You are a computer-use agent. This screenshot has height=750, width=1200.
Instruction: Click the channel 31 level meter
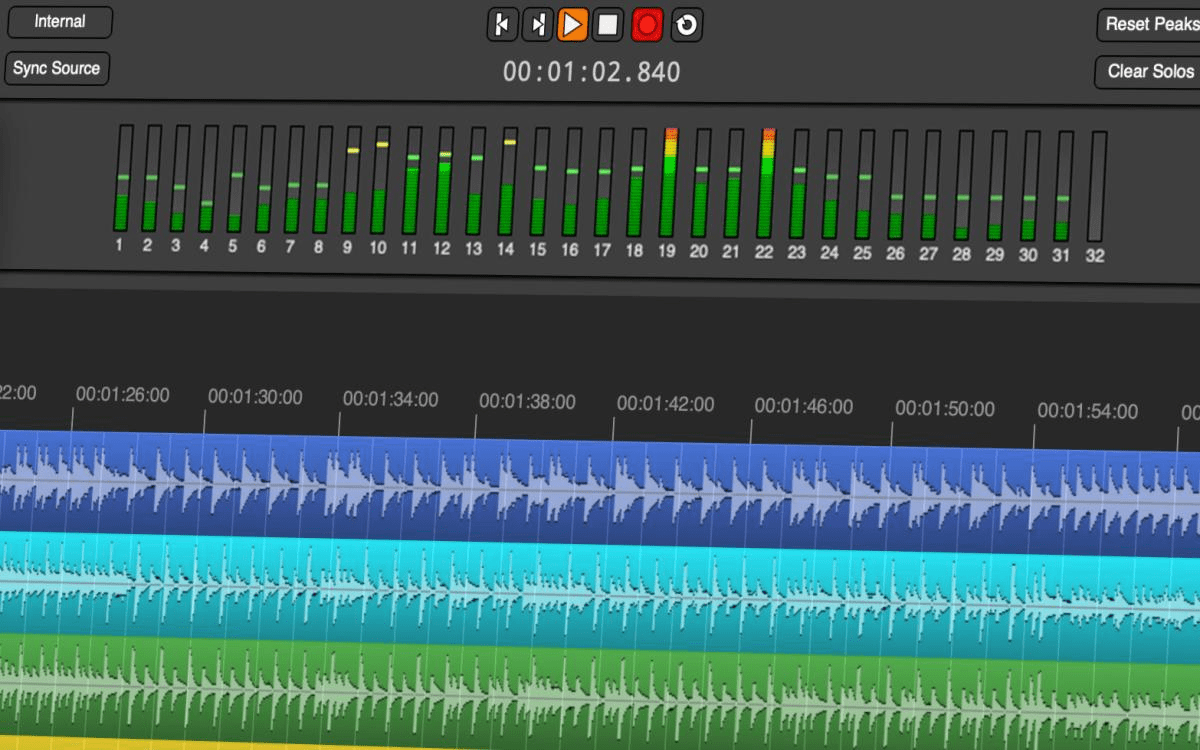pos(1062,186)
